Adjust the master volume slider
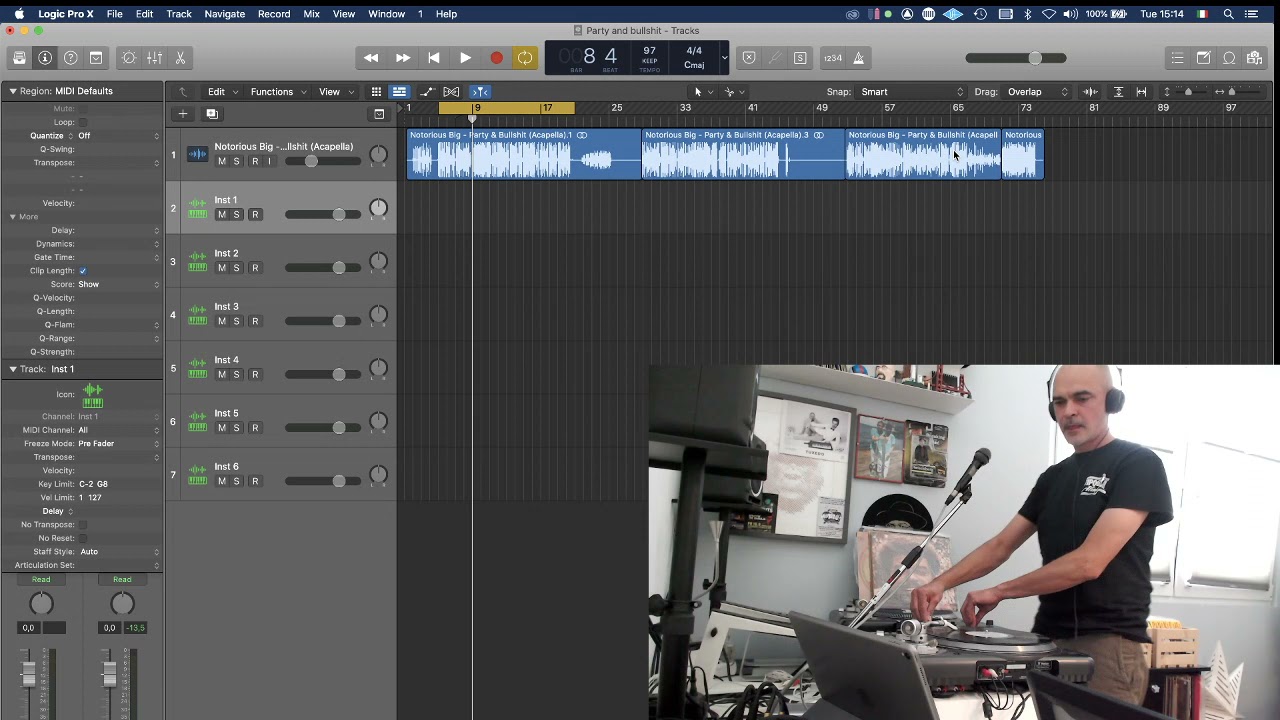This screenshot has width=1280, height=720. [x=1016, y=58]
